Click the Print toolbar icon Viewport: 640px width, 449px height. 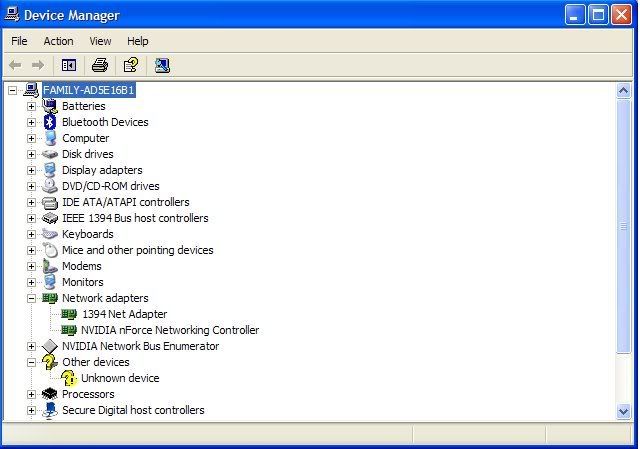100,65
